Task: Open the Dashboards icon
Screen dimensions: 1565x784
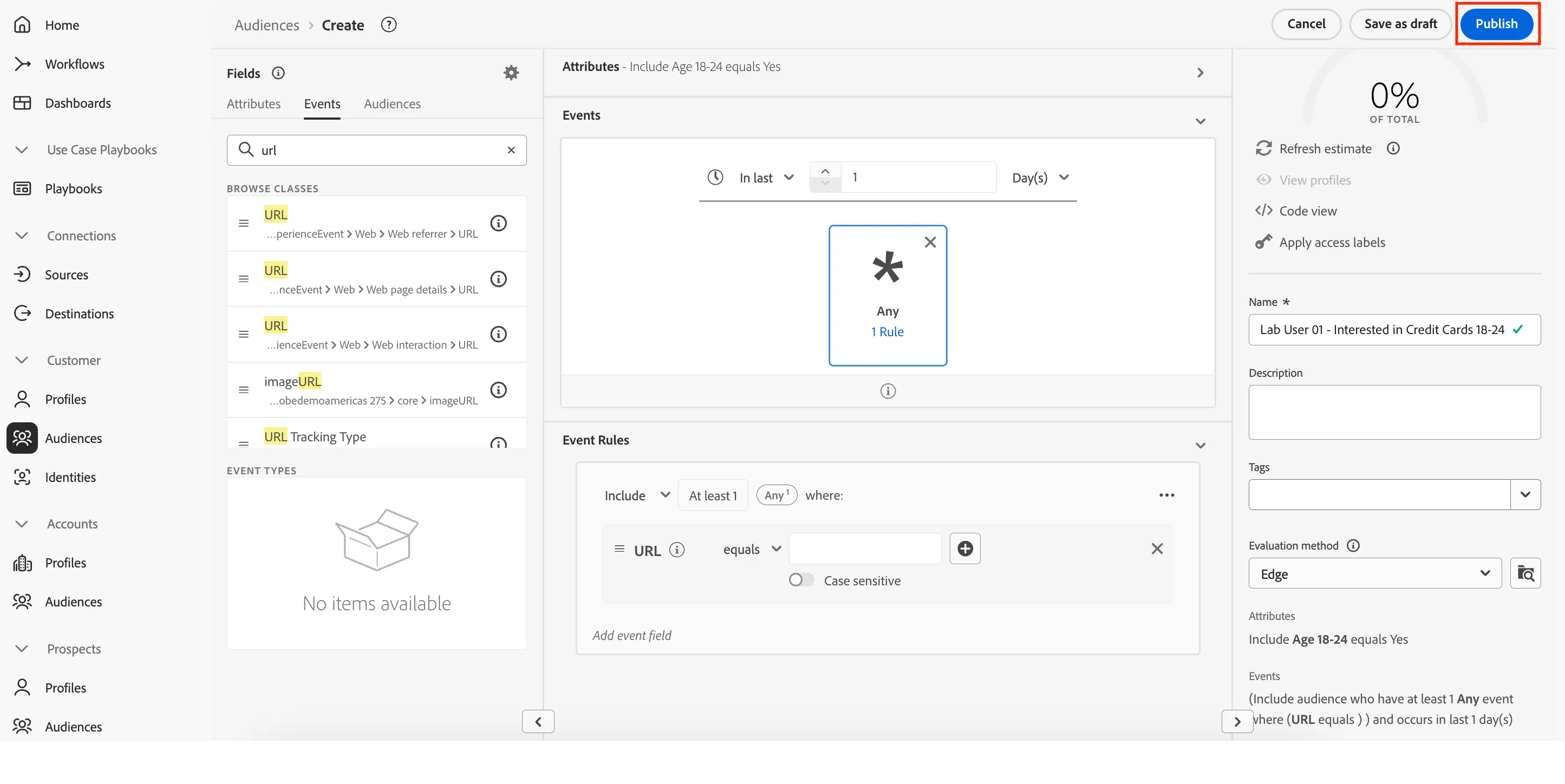Action: click(23, 103)
